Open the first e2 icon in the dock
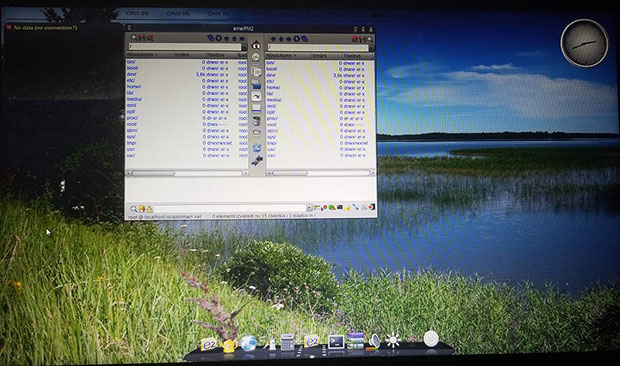Viewport: 620px width, 366px height. 208,345
